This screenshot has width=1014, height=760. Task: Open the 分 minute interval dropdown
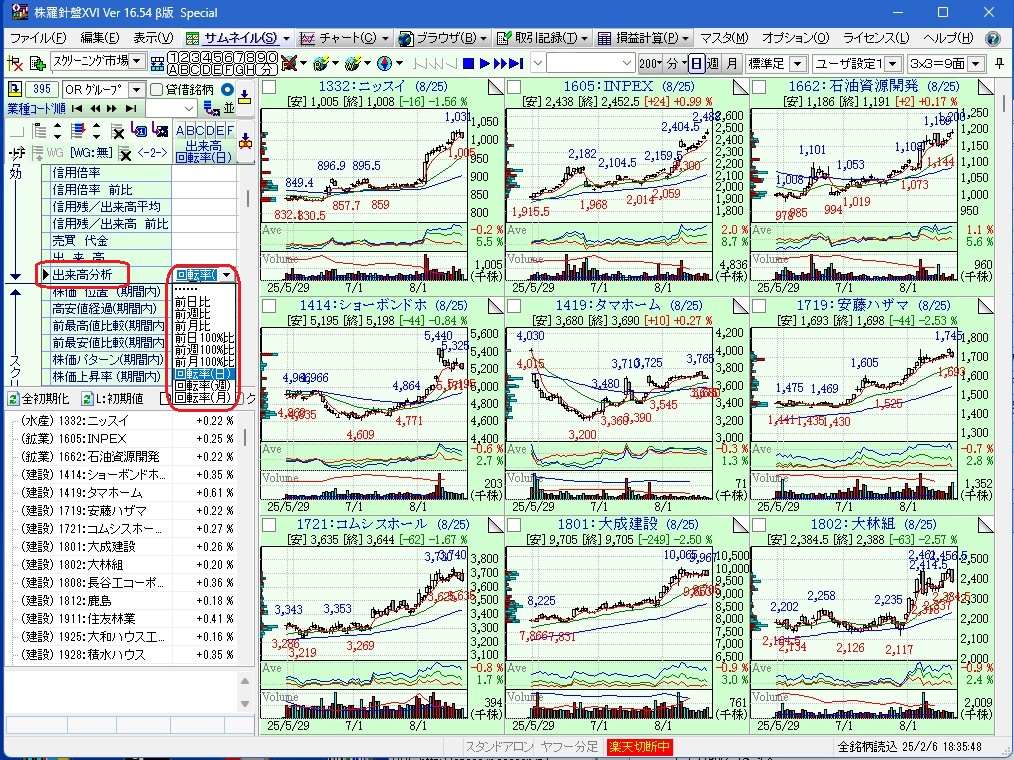(x=676, y=63)
